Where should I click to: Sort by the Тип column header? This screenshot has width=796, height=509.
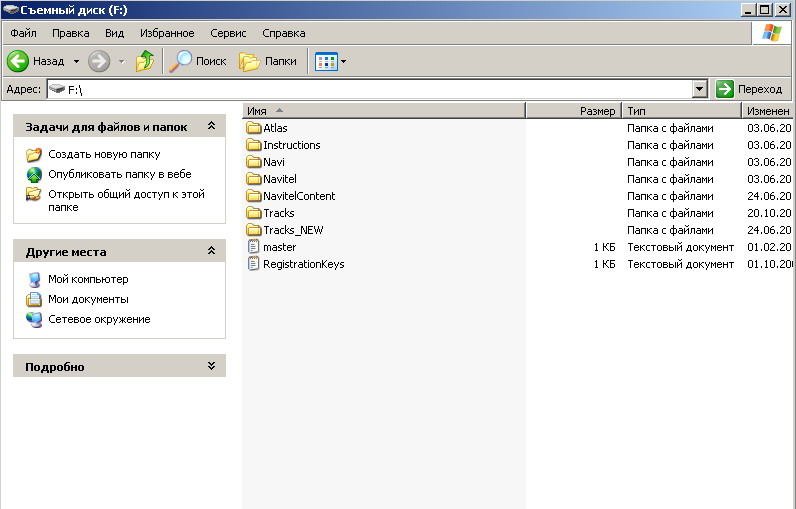(x=682, y=111)
